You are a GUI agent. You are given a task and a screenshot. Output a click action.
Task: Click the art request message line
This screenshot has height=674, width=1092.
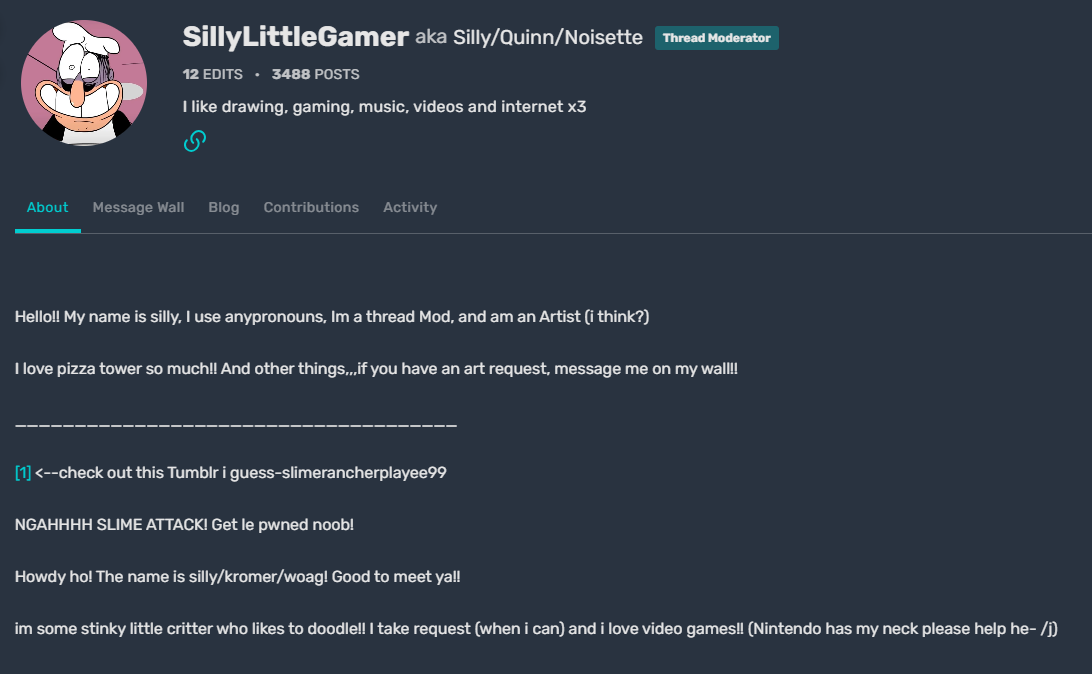pos(376,368)
